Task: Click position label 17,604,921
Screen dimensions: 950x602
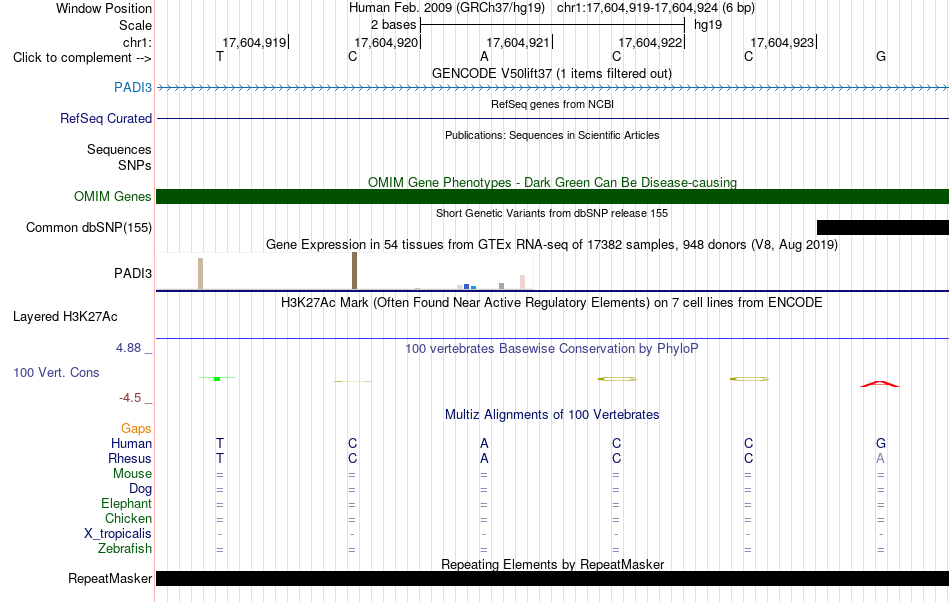Action: [x=518, y=43]
